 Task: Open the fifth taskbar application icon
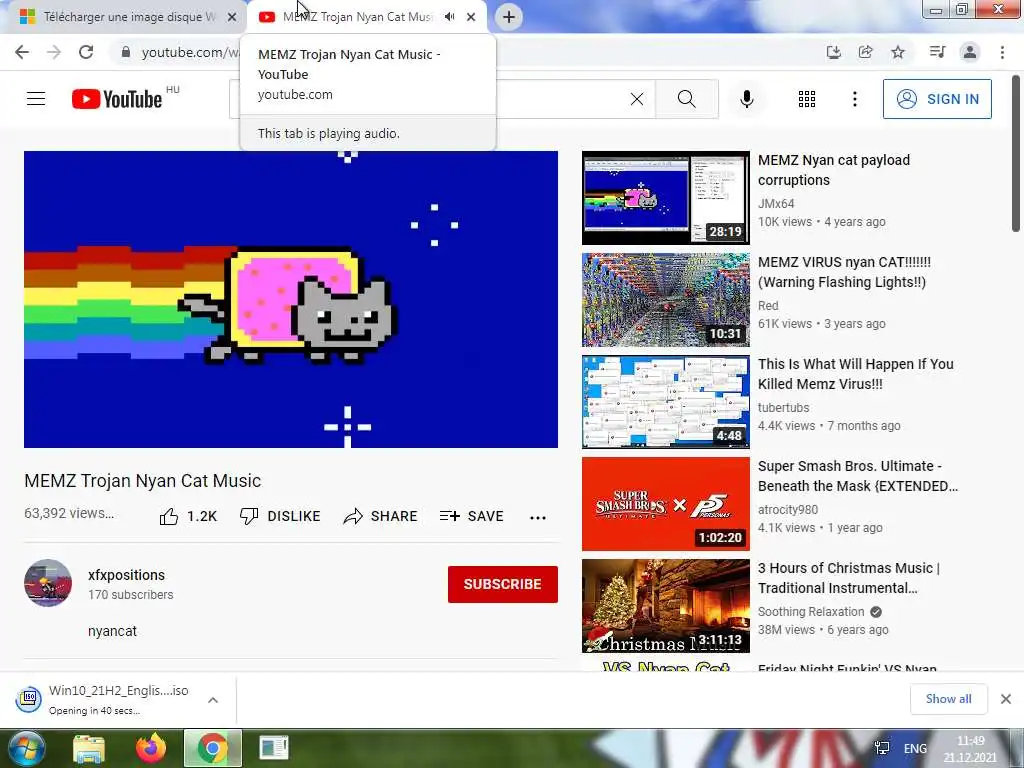(x=274, y=748)
